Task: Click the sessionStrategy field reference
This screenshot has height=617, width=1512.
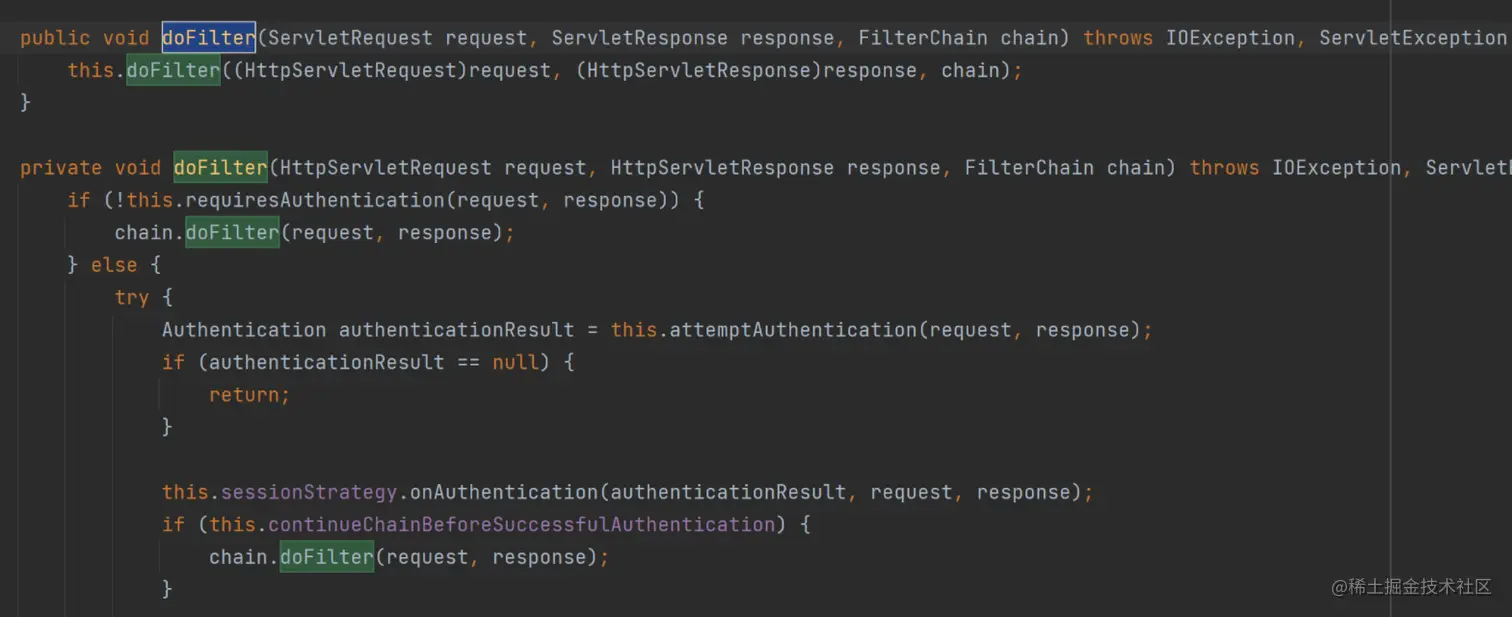Action: point(309,492)
